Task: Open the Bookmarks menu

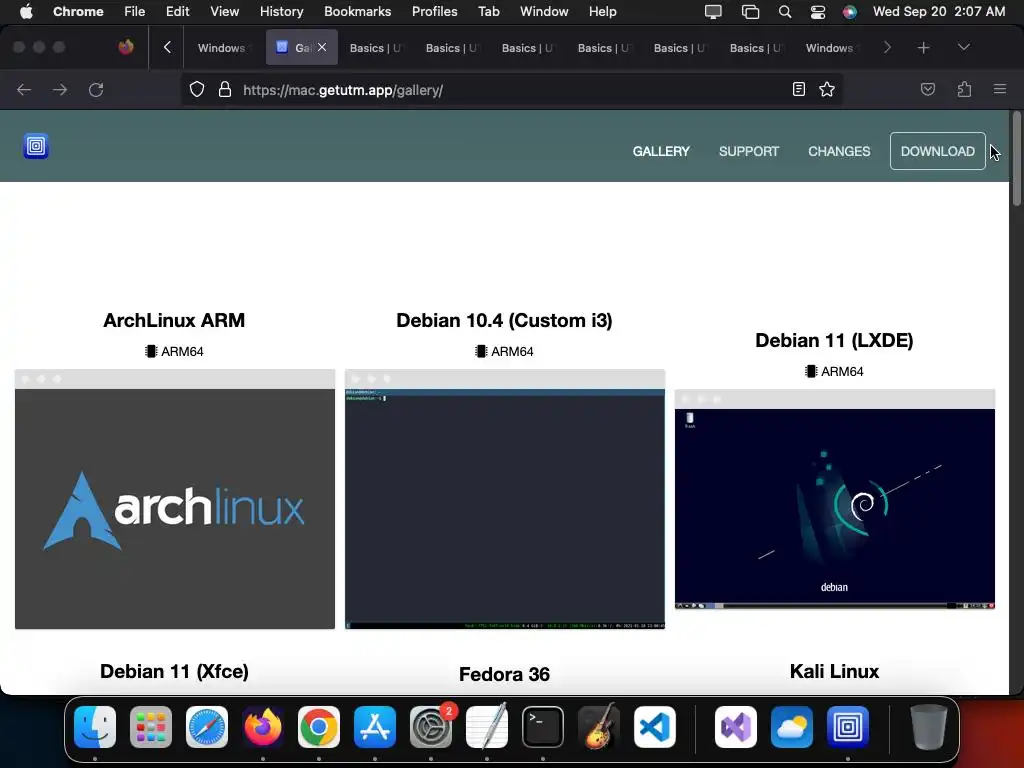Action: pyautogui.click(x=357, y=11)
